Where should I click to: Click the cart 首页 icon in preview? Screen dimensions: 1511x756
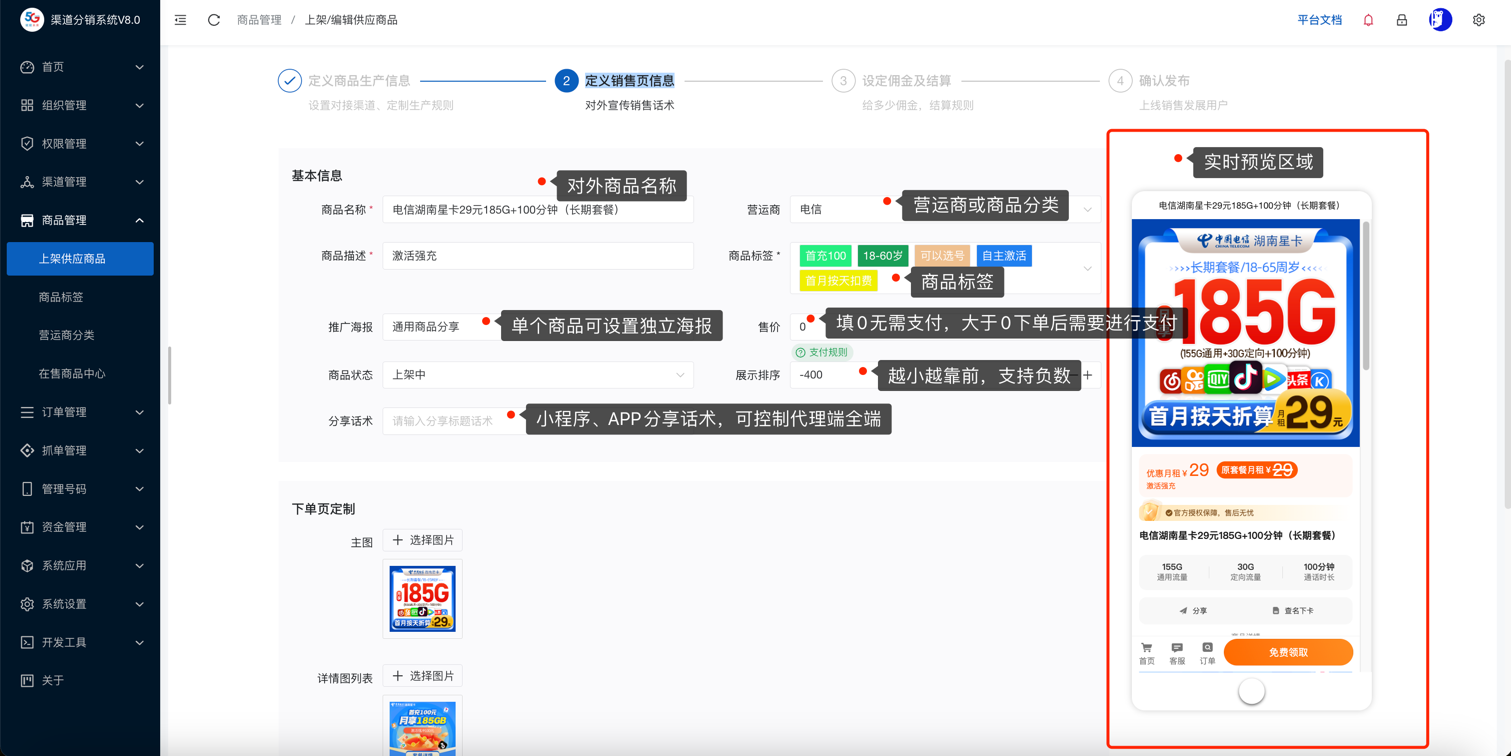pyautogui.click(x=1147, y=653)
